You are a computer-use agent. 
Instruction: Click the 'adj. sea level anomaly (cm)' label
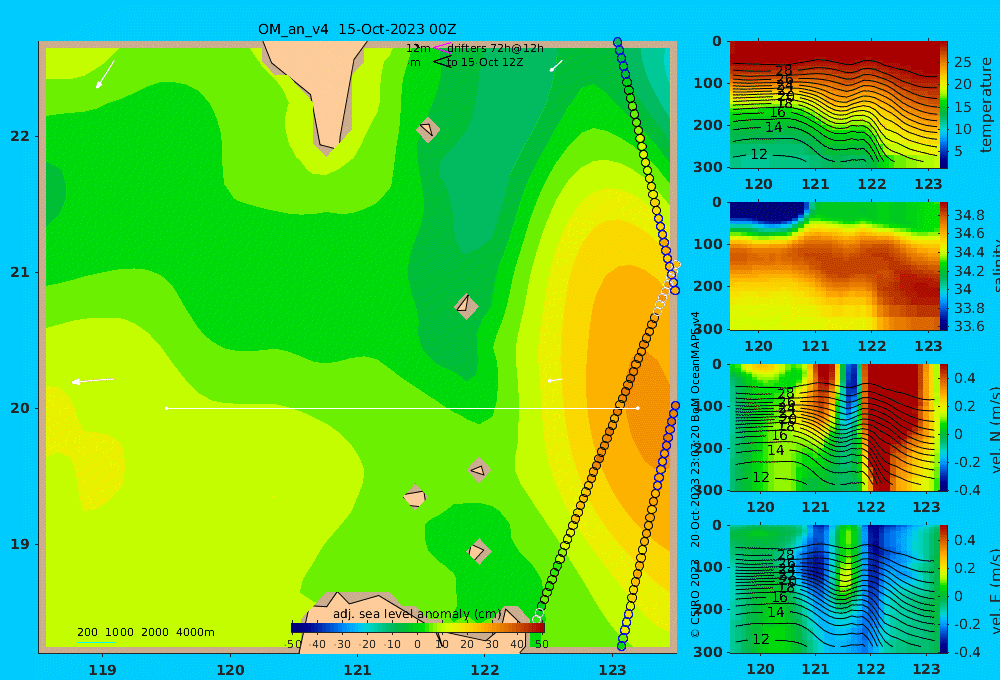point(417,614)
